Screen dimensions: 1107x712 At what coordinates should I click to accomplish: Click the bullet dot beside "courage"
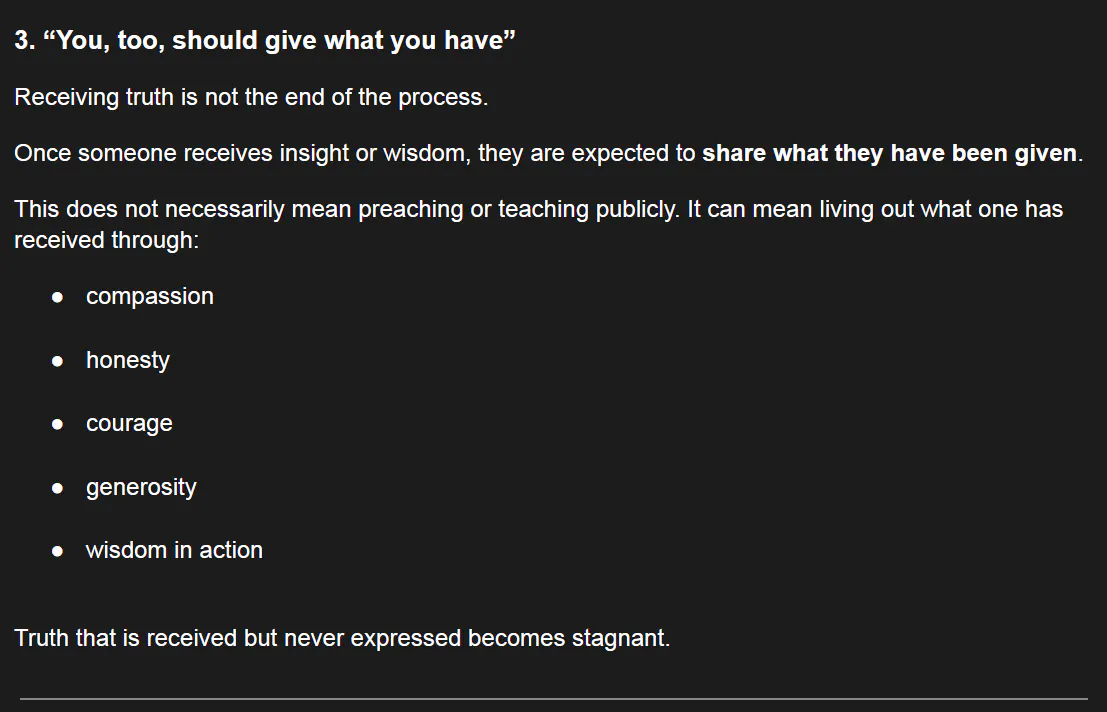[x=58, y=424]
